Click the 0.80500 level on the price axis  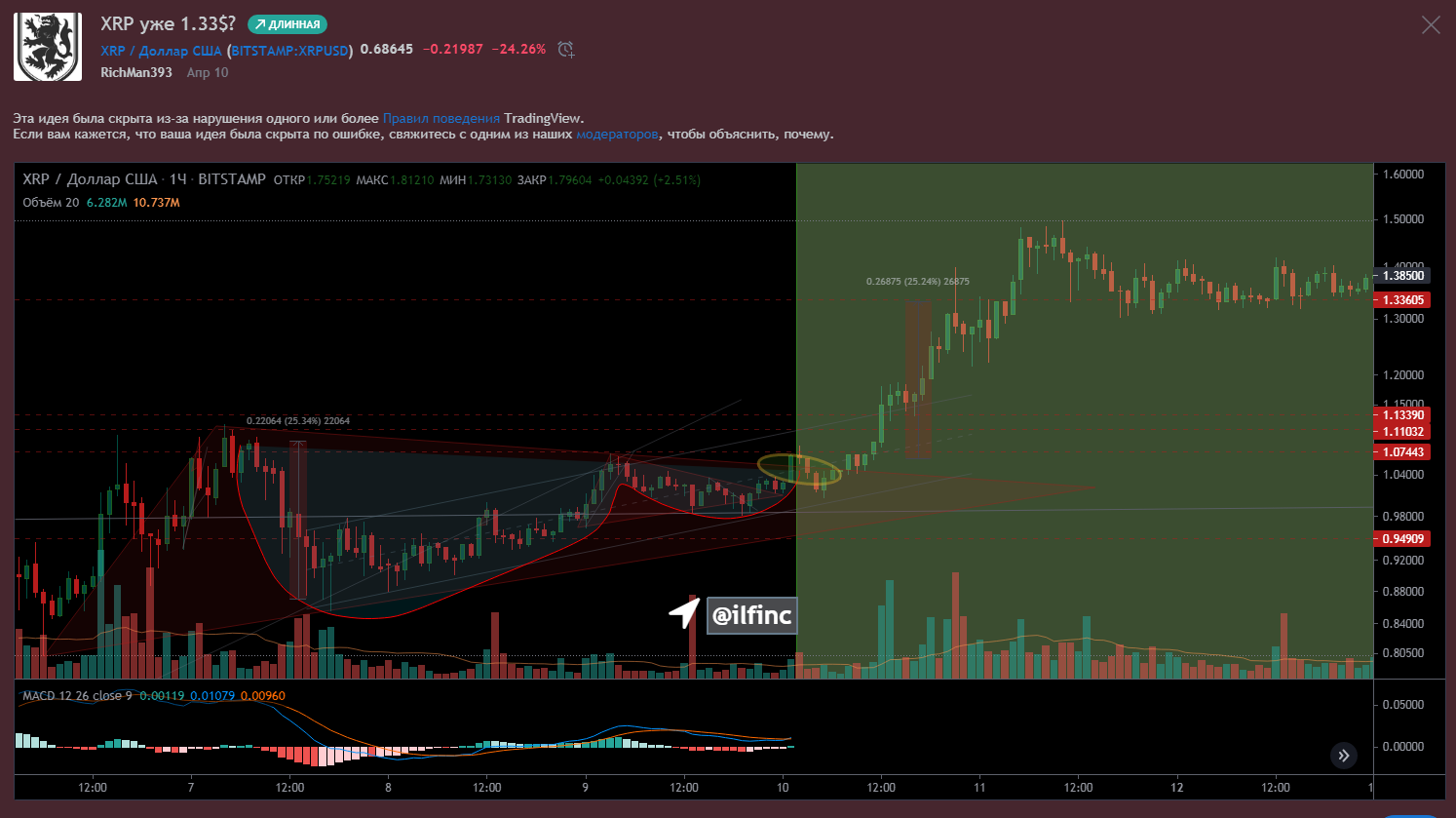coord(1403,653)
